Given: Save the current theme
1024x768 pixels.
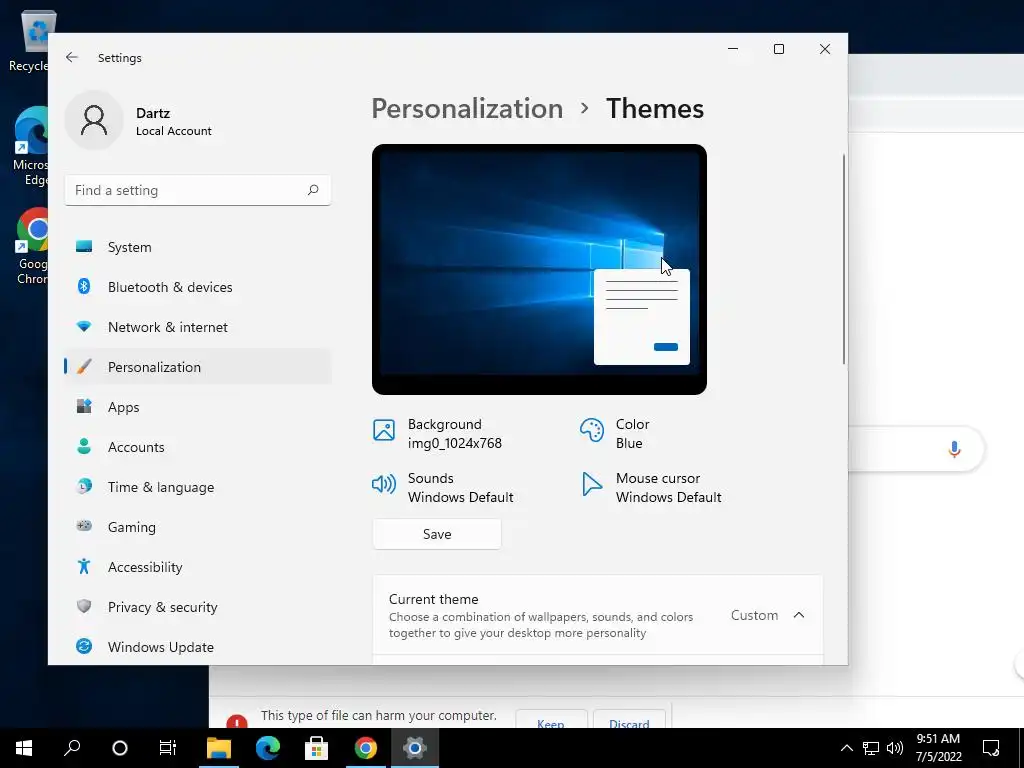Looking at the screenshot, I should (x=437, y=534).
